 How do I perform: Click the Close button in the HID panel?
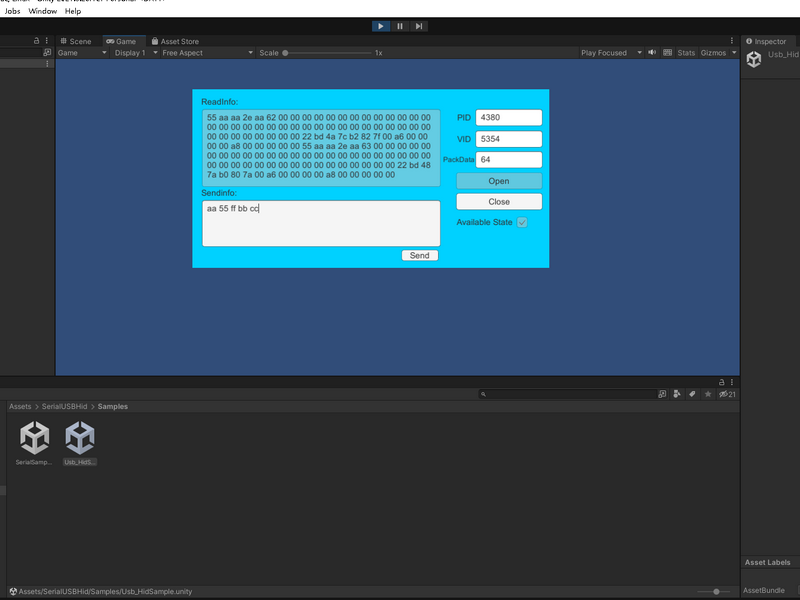coord(499,202)
